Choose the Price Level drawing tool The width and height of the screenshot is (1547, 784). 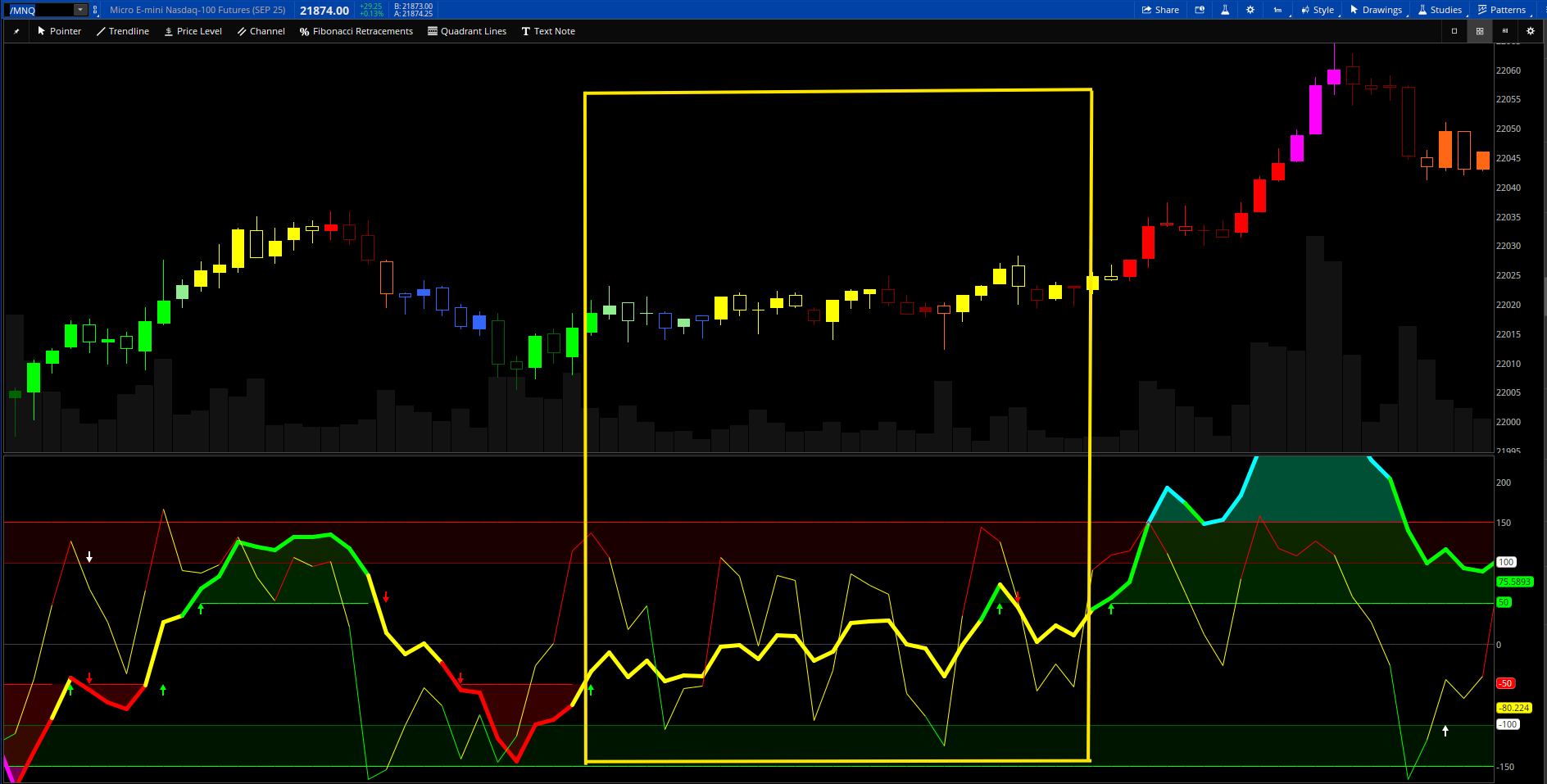point(193,31)
